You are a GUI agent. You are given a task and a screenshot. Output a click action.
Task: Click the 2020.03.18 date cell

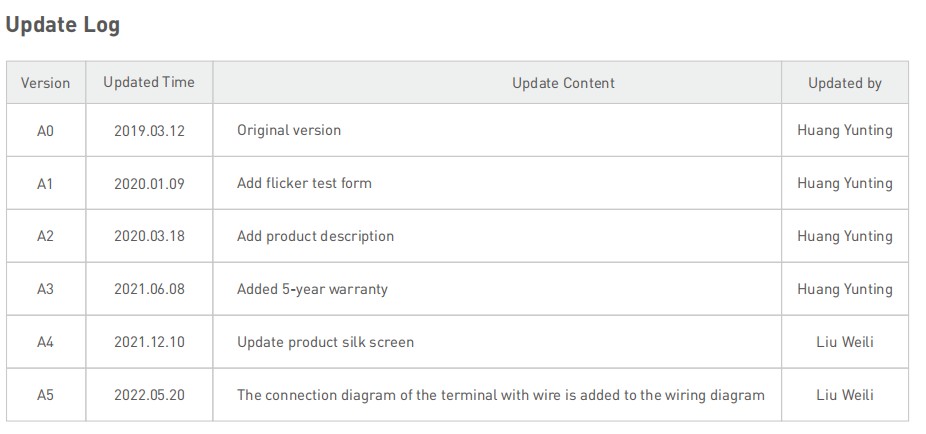point(149,236)
